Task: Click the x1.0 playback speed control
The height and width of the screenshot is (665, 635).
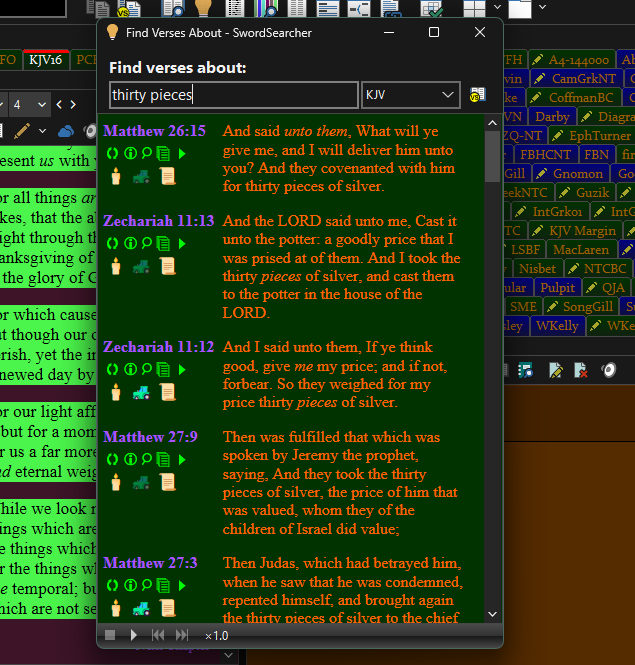Action: coord(216,636)
